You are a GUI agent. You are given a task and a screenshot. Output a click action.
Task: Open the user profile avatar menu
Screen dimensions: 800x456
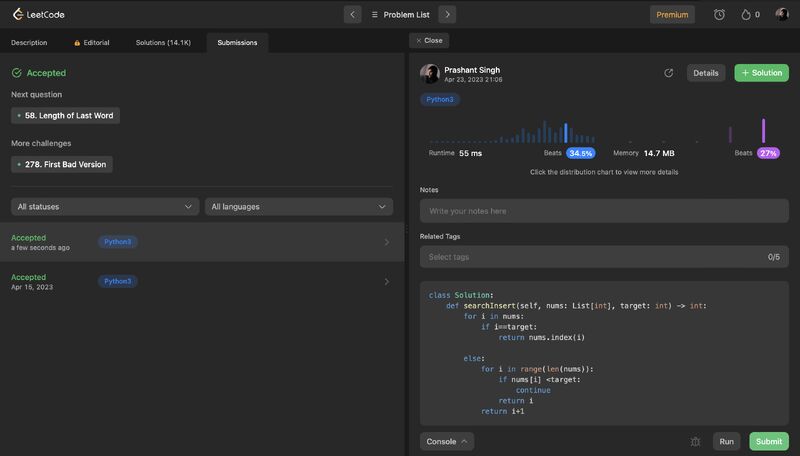(782, 14)
